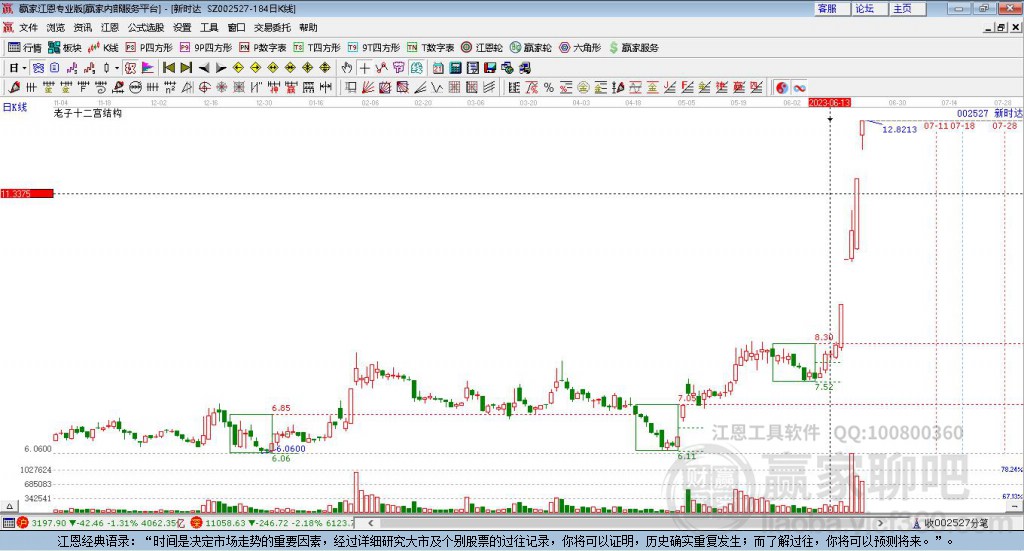Expand the candlestick style dropdown arrow

tap(116, 68)
